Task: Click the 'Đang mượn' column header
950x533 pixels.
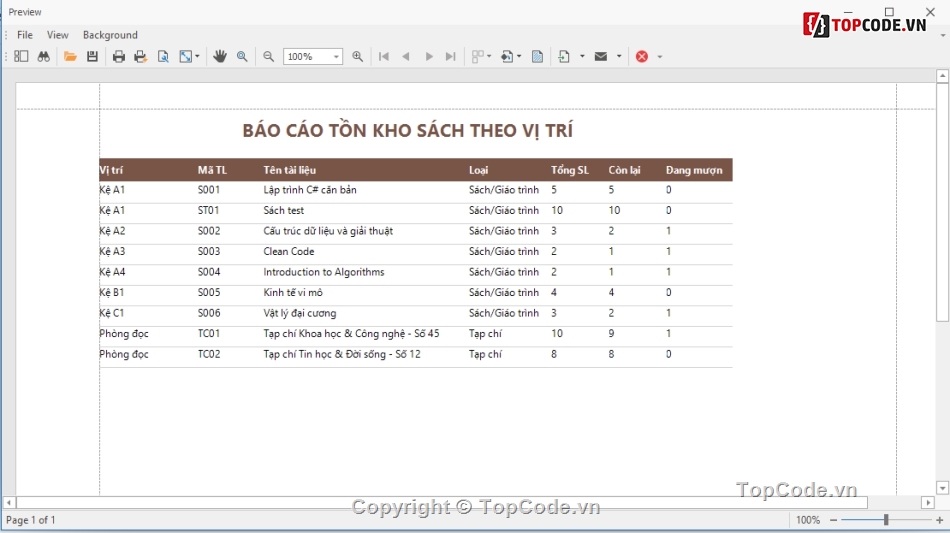Action: click(x=694, y=170)
